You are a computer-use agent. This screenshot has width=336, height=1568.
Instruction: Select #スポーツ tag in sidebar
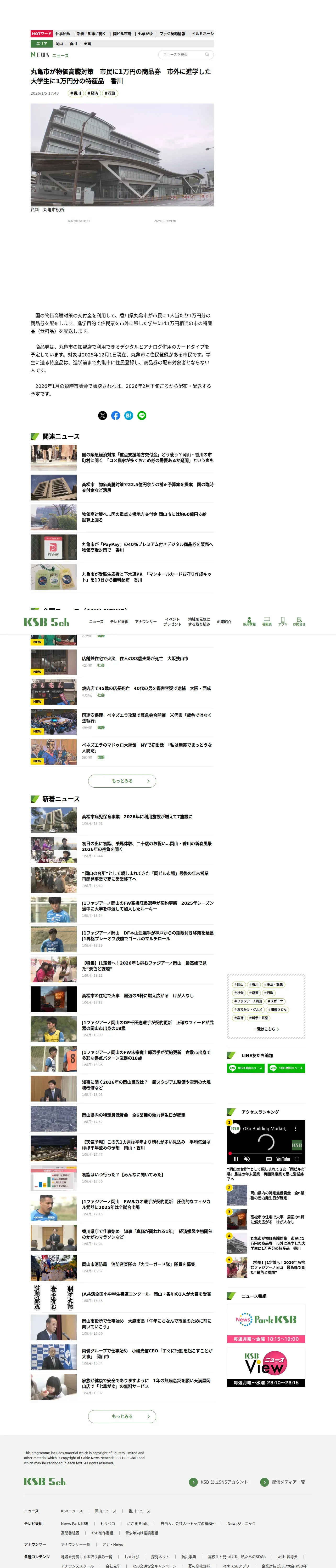click(x=276, y=1001)
